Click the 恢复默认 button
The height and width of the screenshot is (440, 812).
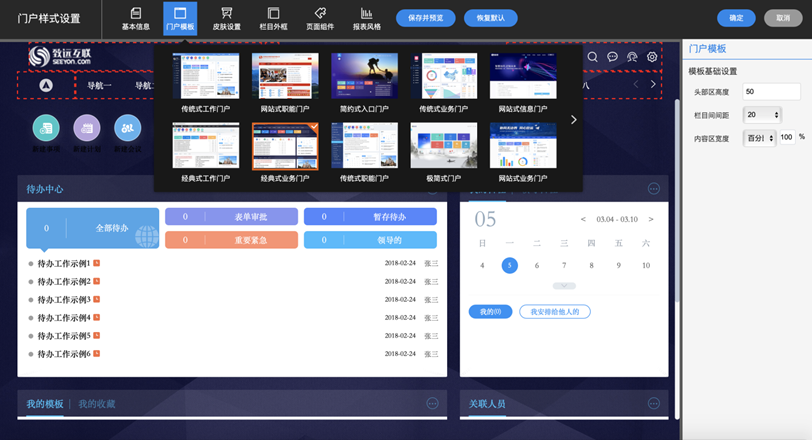[491, 18]
